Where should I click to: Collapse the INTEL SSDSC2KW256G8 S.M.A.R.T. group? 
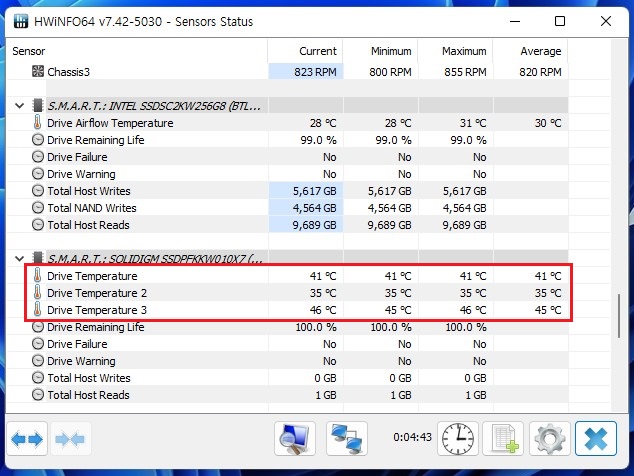(19, 106)
